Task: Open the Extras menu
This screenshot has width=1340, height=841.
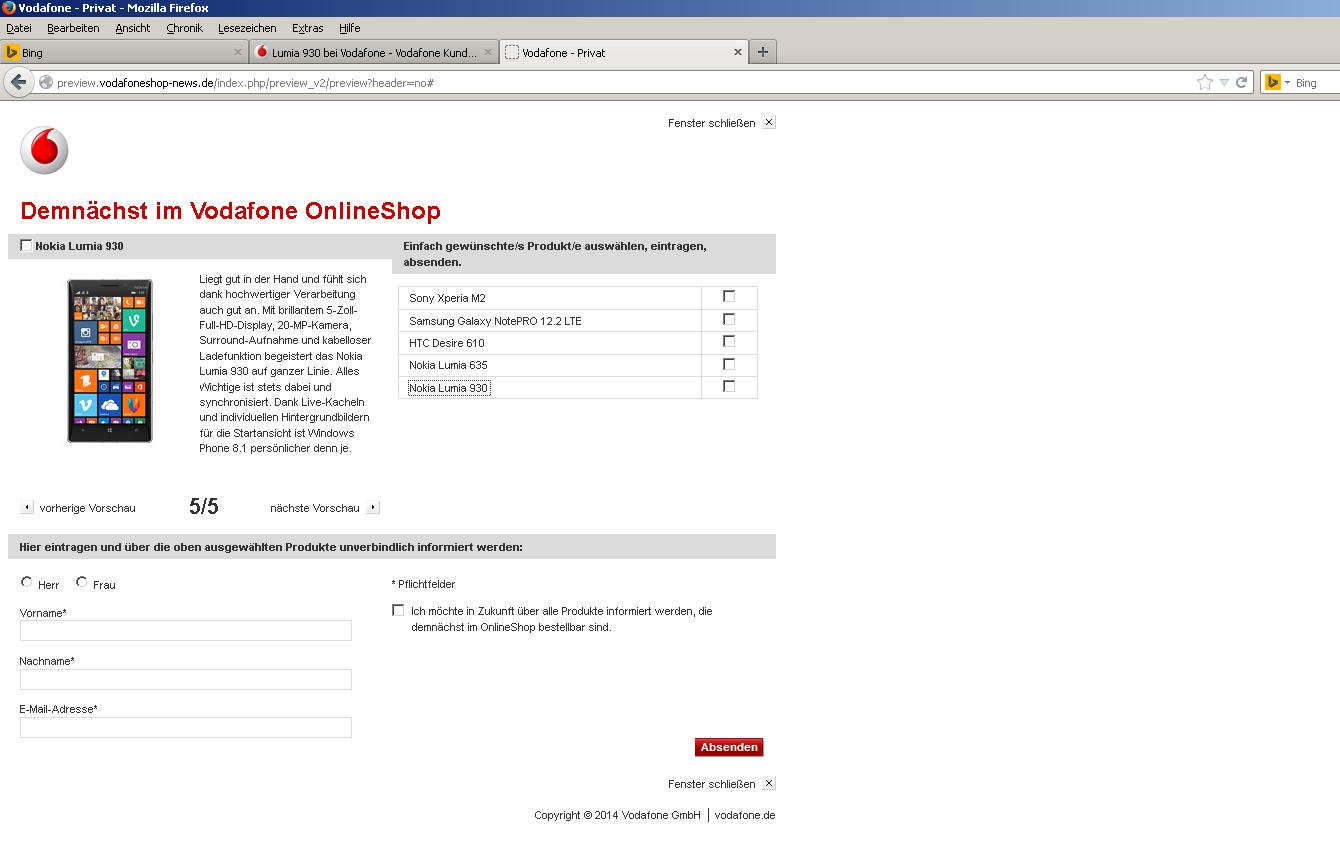Action: [x=308, y=28]
